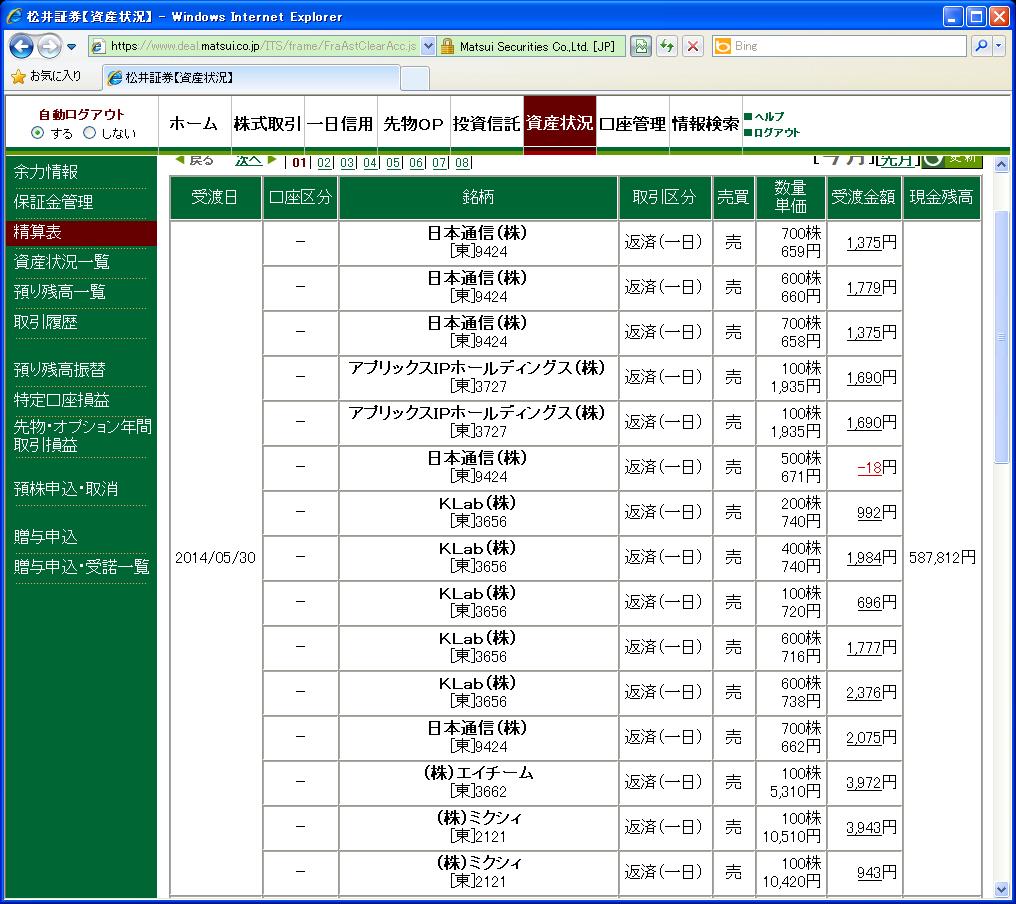Go to page 05 of results
This screenshot has height=904, width=1016.
pos(393,162)
